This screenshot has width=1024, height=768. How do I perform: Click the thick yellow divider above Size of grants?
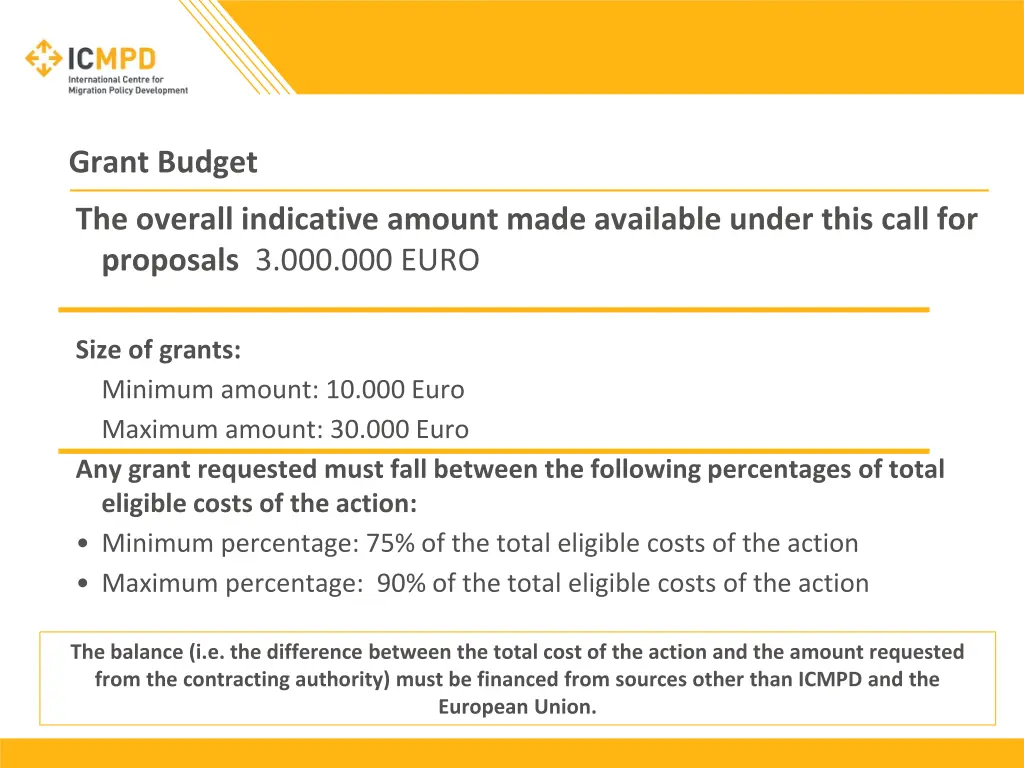click(494, 310)
